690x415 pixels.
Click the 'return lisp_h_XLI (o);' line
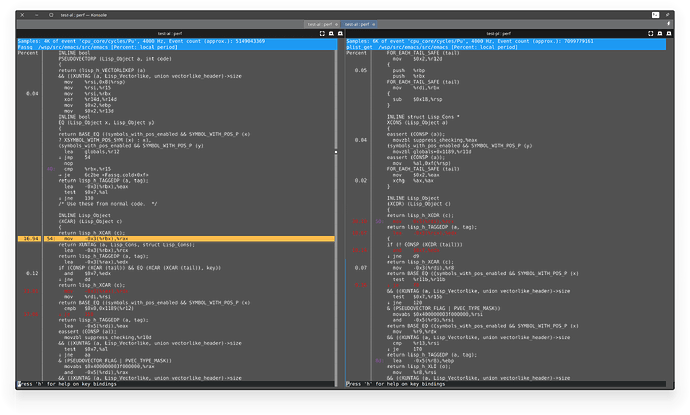(x=418, y=366)
